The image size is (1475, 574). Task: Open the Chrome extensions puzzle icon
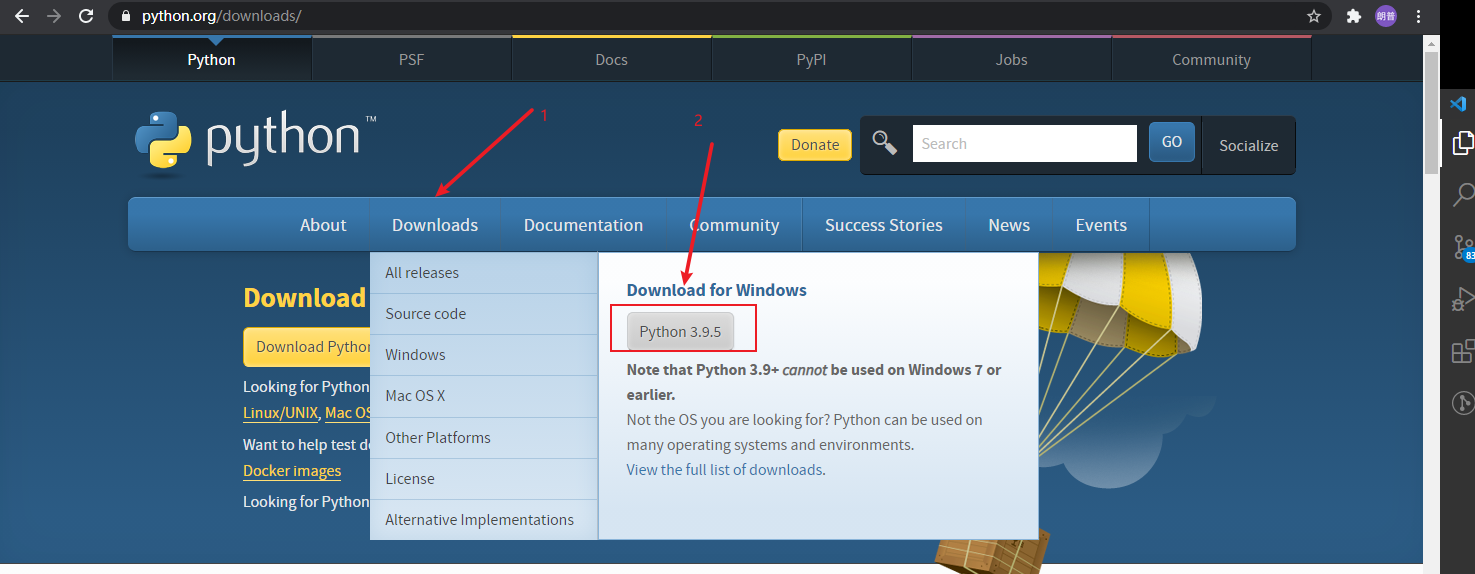click(1354, 16)
